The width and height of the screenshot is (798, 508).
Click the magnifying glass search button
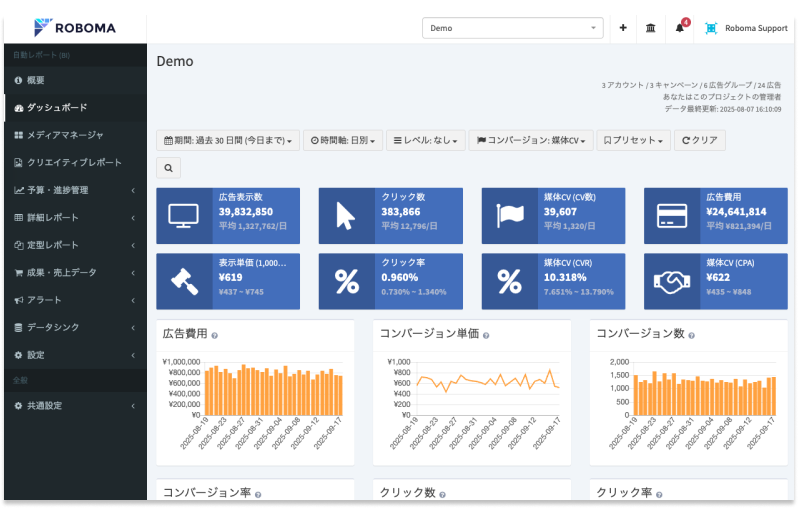click(169, 167)
